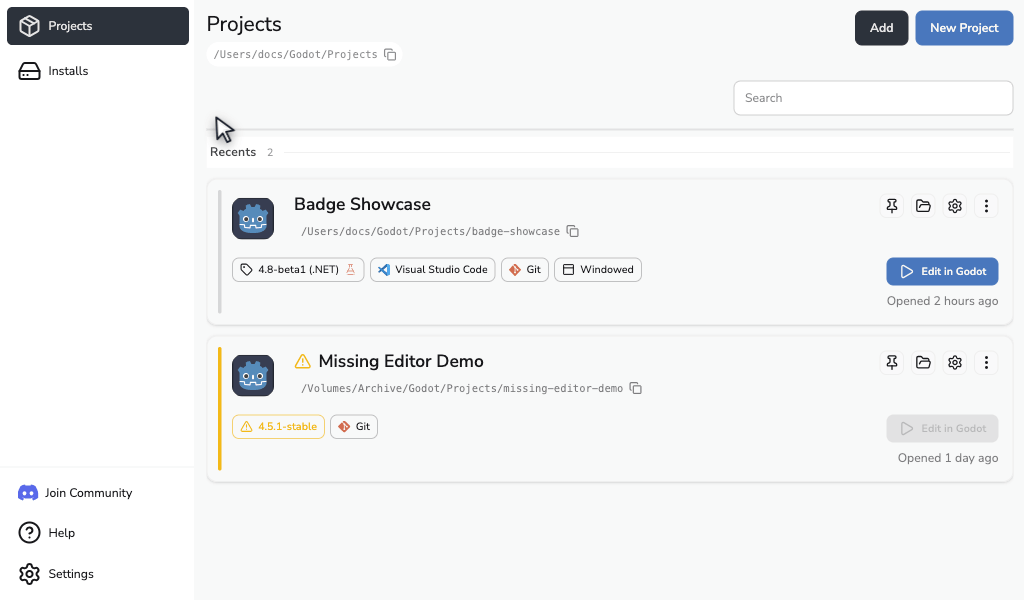This screenshot has height=600, width=1024.
Task: Switch to the Installs section
Action: tap(98, 71)
